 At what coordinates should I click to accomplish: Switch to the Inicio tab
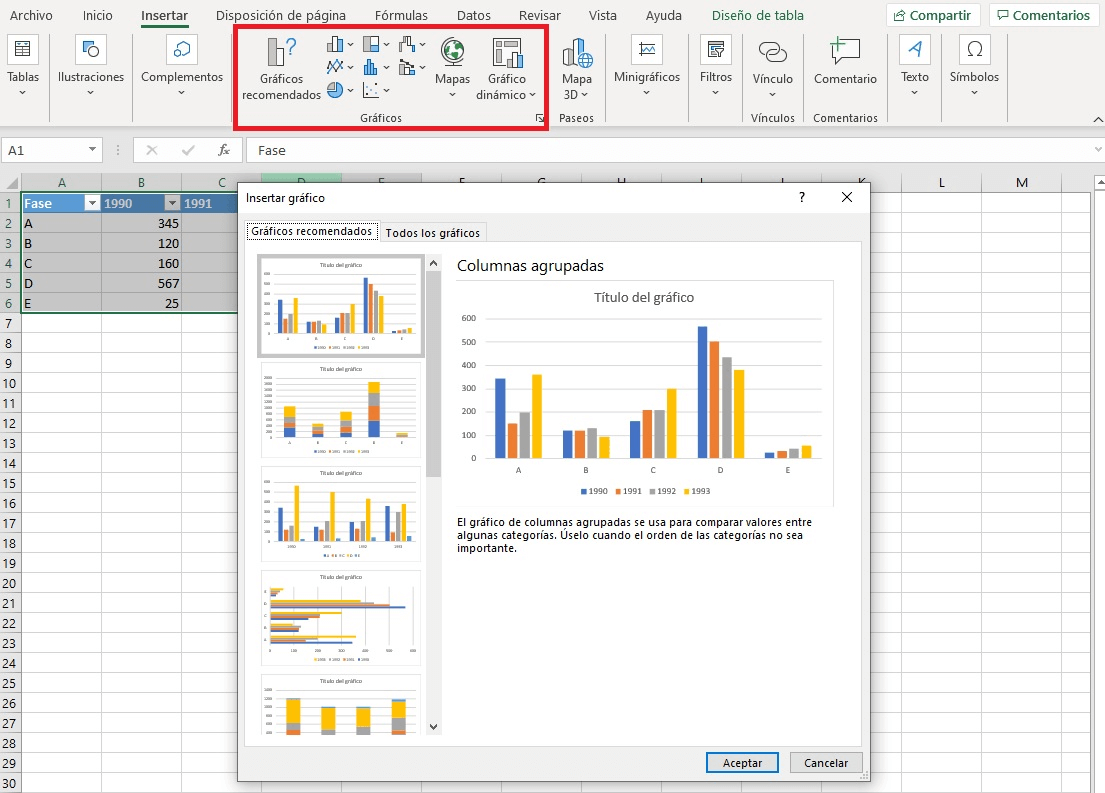(97, 15)
